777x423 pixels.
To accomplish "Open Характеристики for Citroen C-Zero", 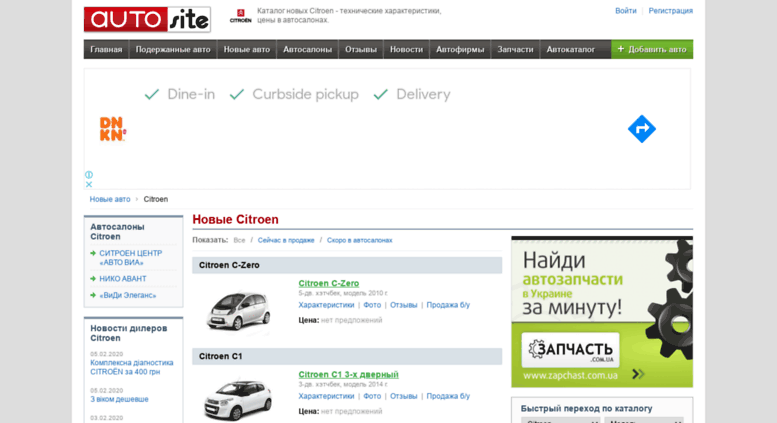I will click(x=326, y=305).
